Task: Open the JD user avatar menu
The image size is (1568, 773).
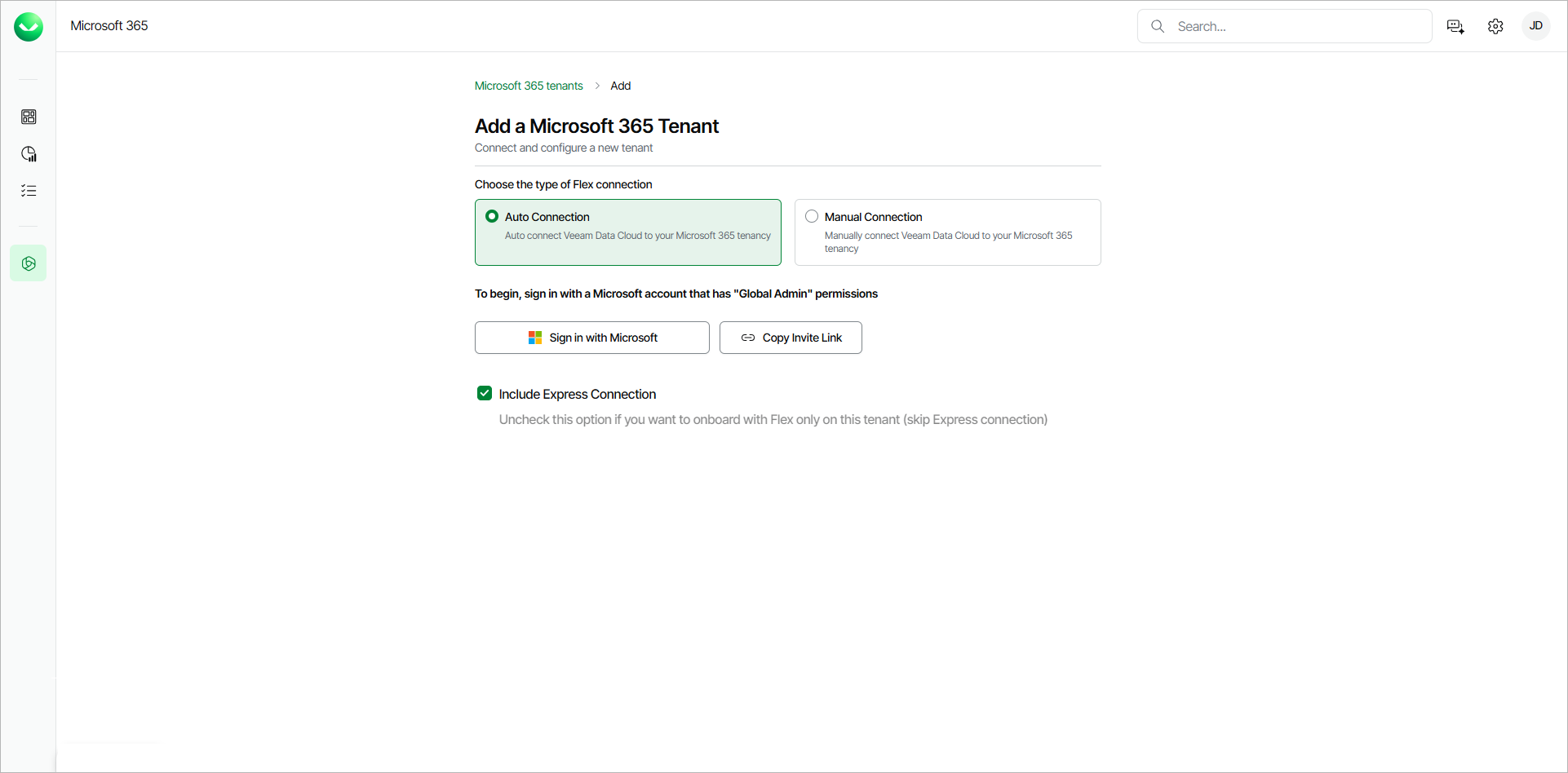Action: pyautogui.click(x=1536, y=26)
